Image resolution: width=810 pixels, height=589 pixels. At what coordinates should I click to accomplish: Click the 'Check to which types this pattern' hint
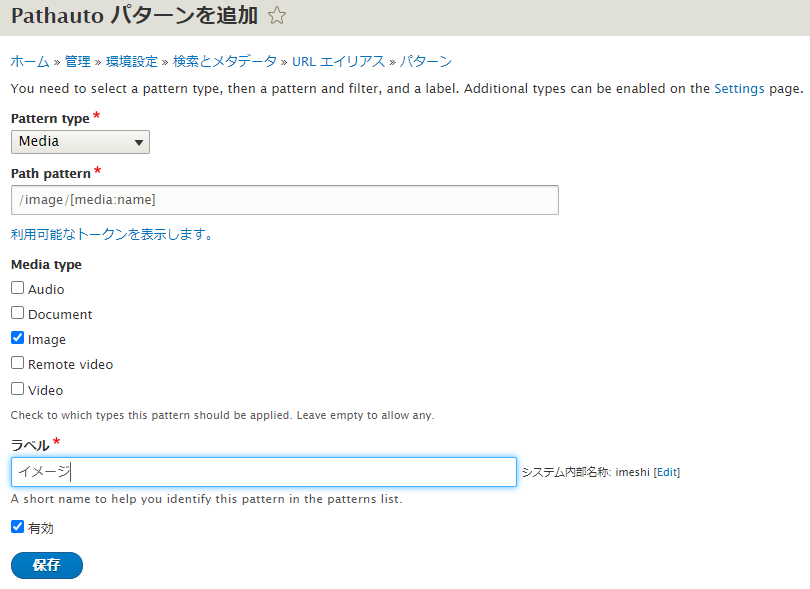pyautogui.click(x=223, y=415)
